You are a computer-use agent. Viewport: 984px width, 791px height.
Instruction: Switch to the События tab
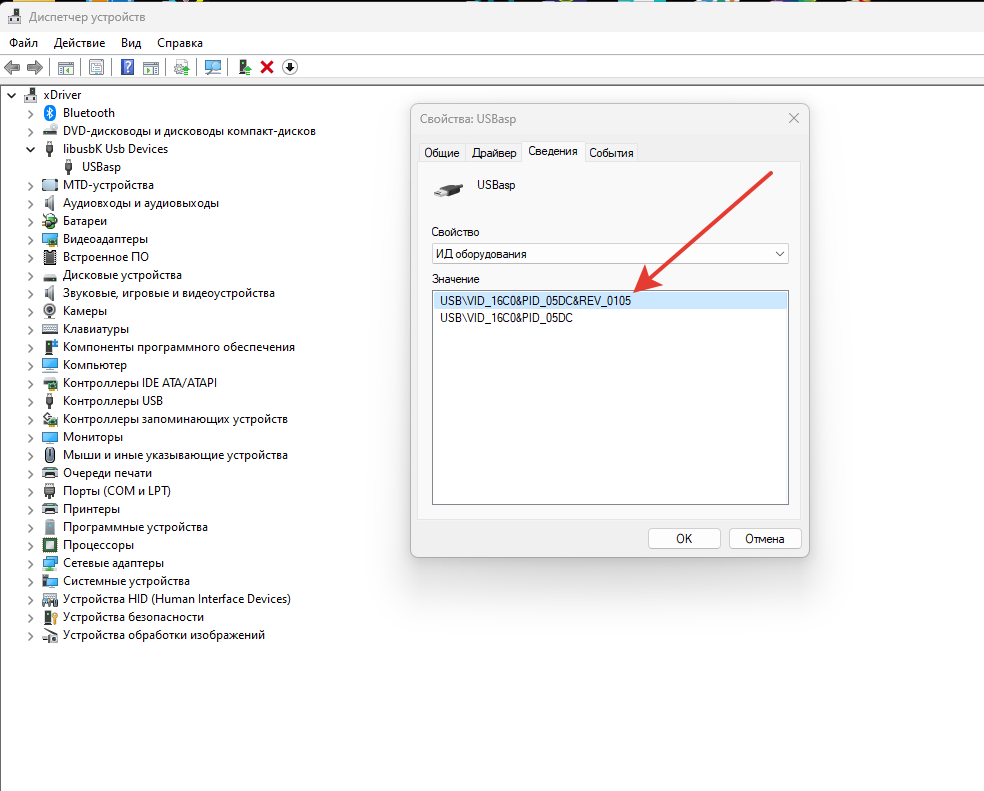(611, 153)
